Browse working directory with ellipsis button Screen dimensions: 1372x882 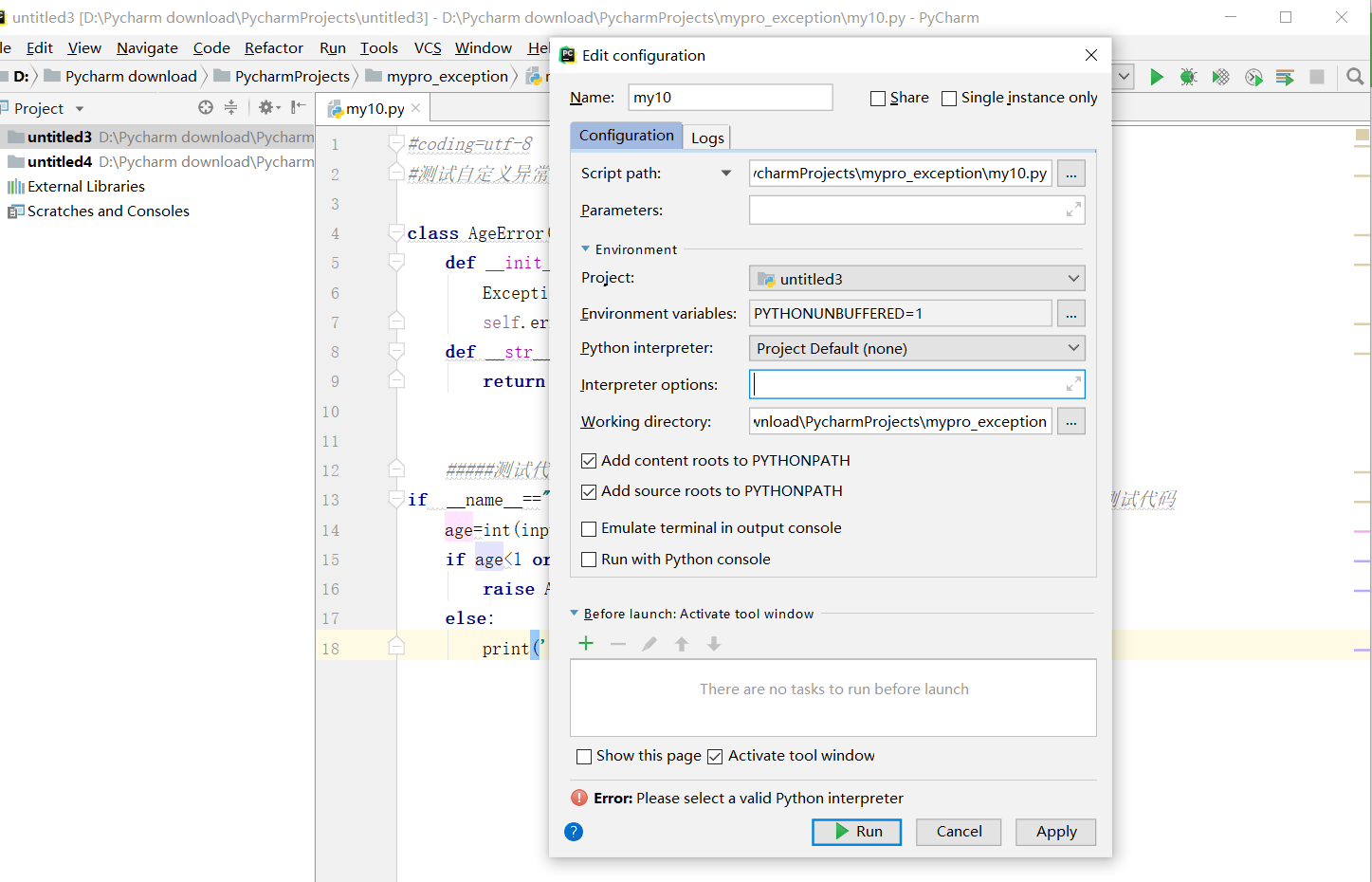(x=1070, y=422)
